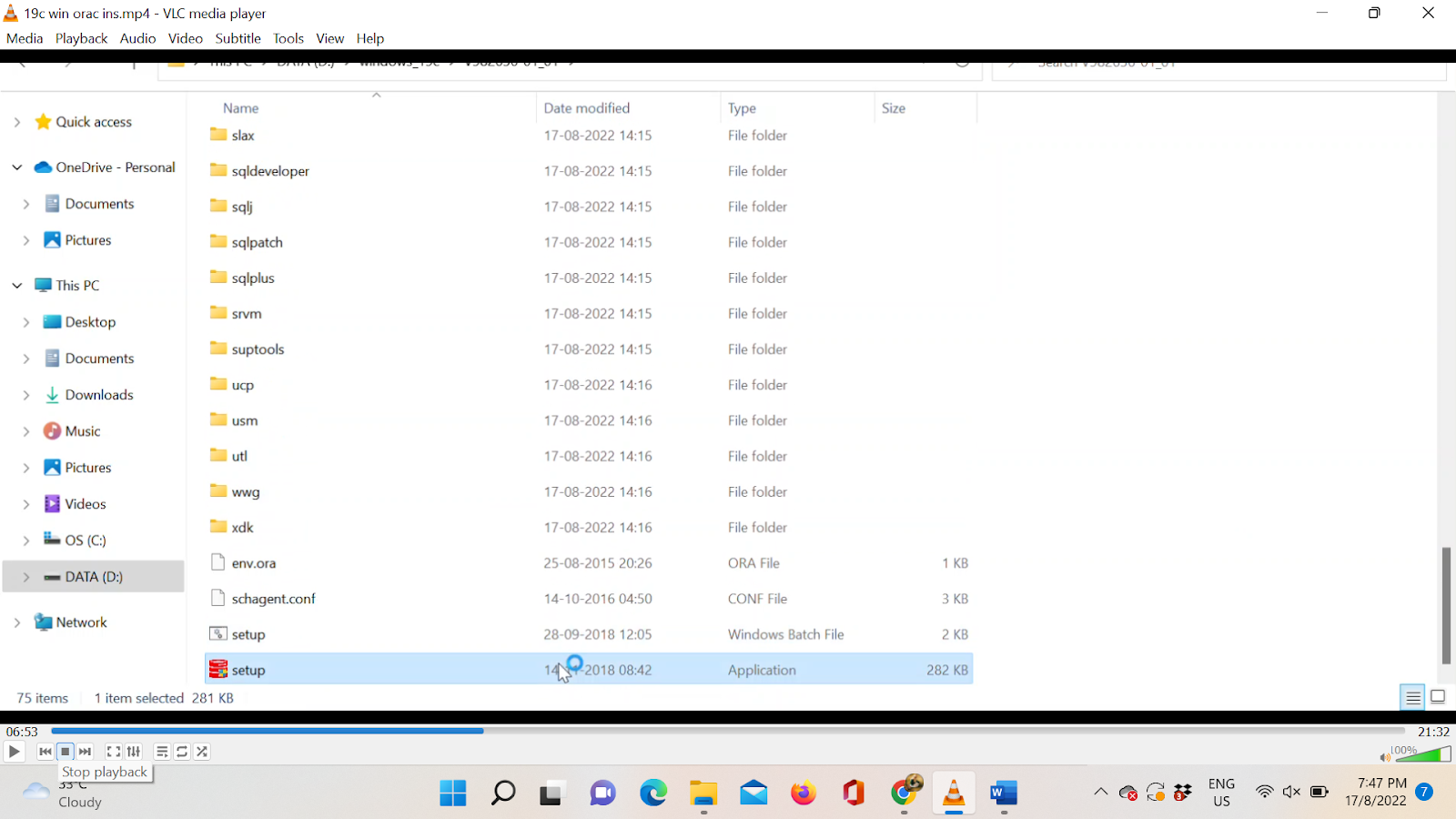Expand the Videos tree chevron

(26, 504)
